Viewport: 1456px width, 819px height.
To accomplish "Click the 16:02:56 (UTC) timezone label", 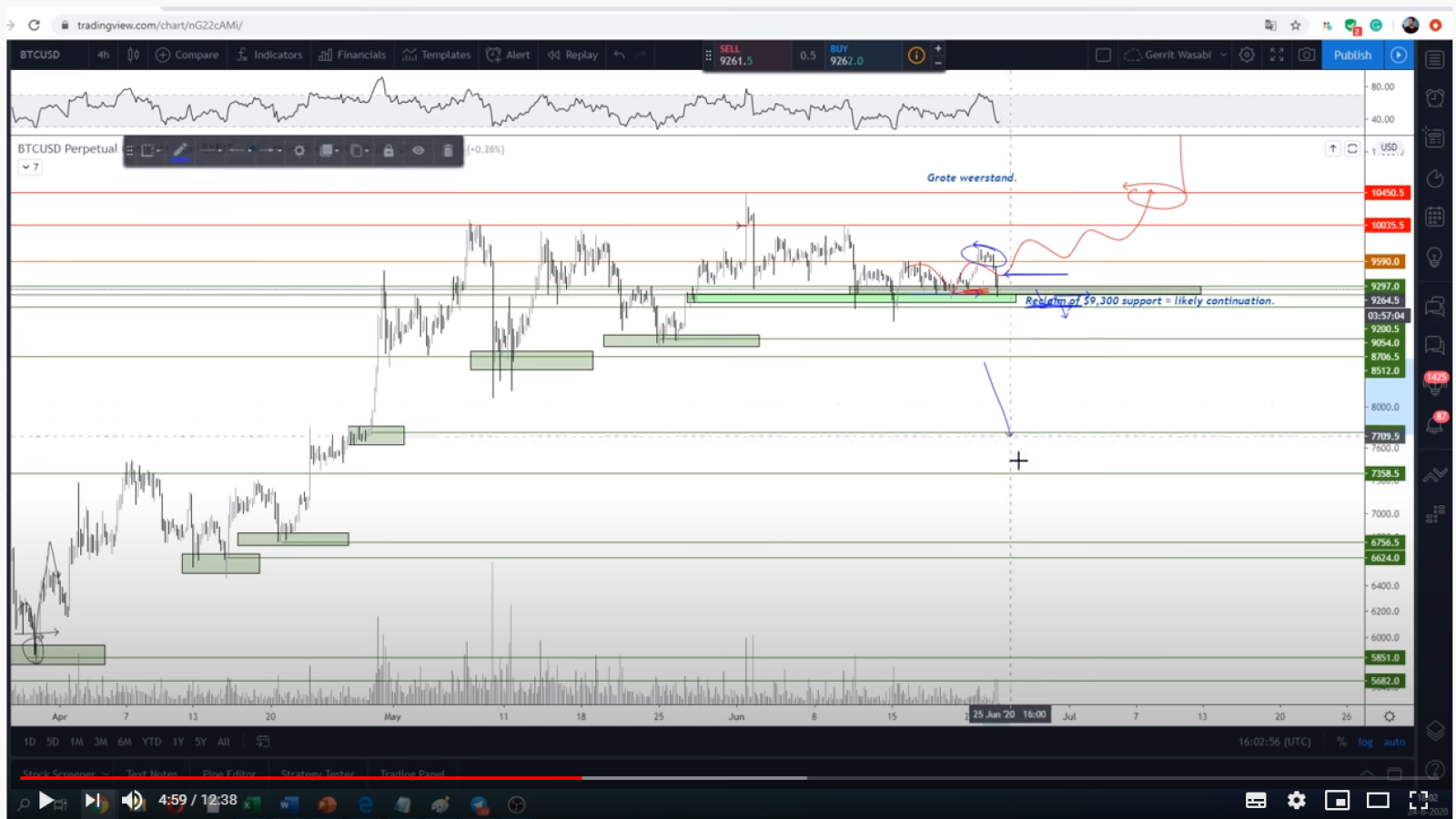I will click(x=1274, y=742).
